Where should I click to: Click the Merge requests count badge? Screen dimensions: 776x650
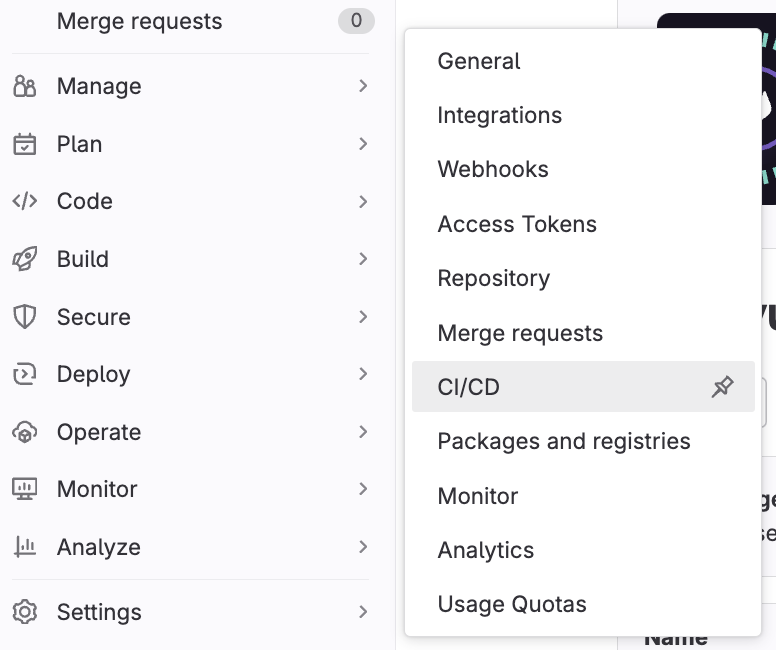click(356, 20)
